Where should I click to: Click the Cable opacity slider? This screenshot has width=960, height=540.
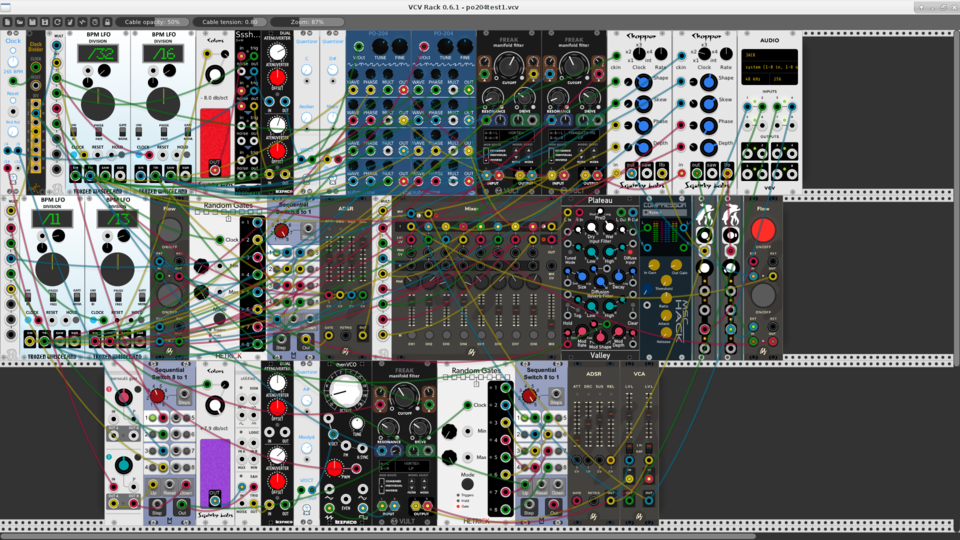point(152,22)
